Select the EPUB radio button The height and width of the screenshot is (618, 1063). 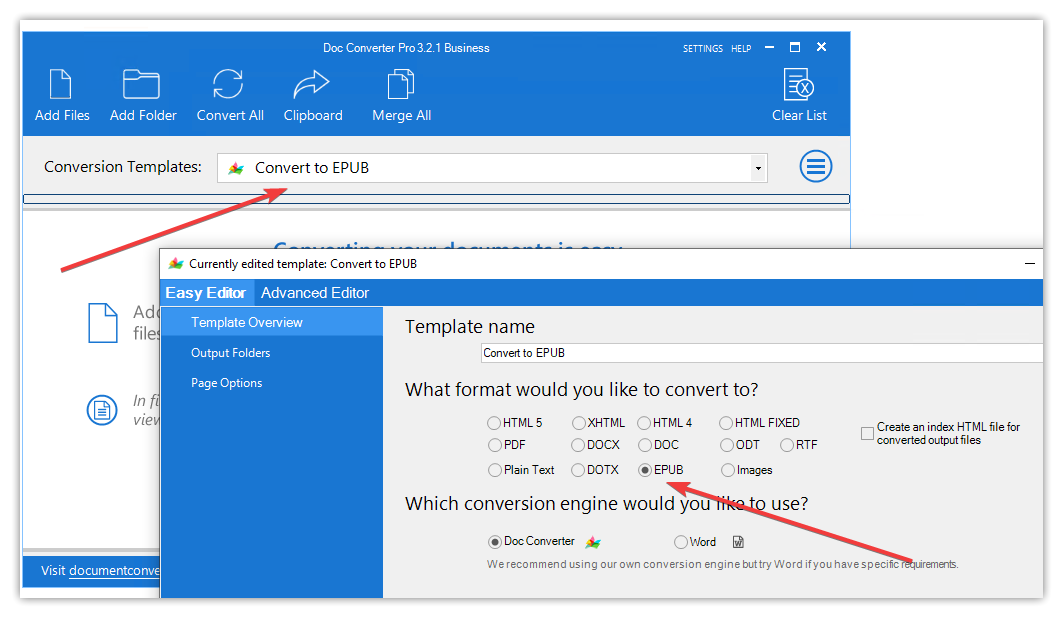click(645, 470)
